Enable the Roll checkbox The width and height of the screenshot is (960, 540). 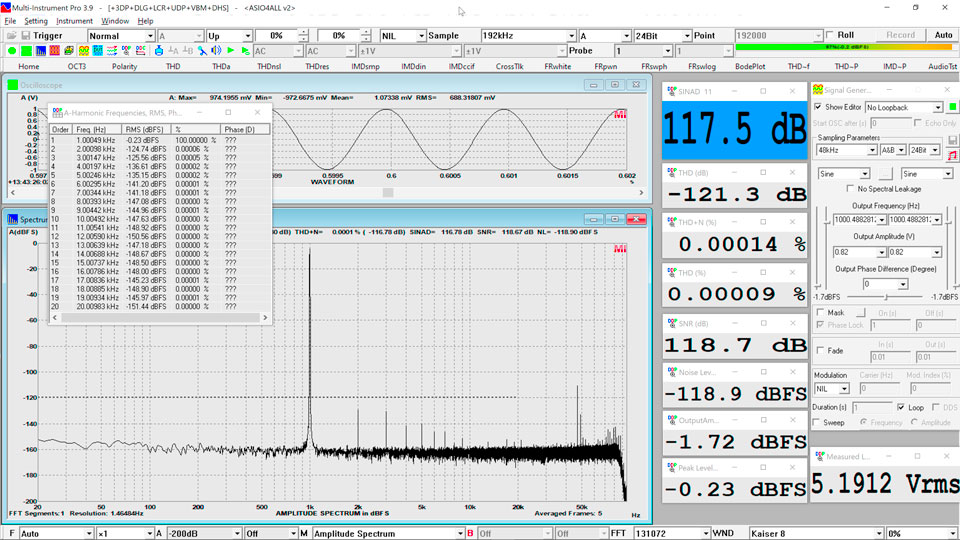829,35
